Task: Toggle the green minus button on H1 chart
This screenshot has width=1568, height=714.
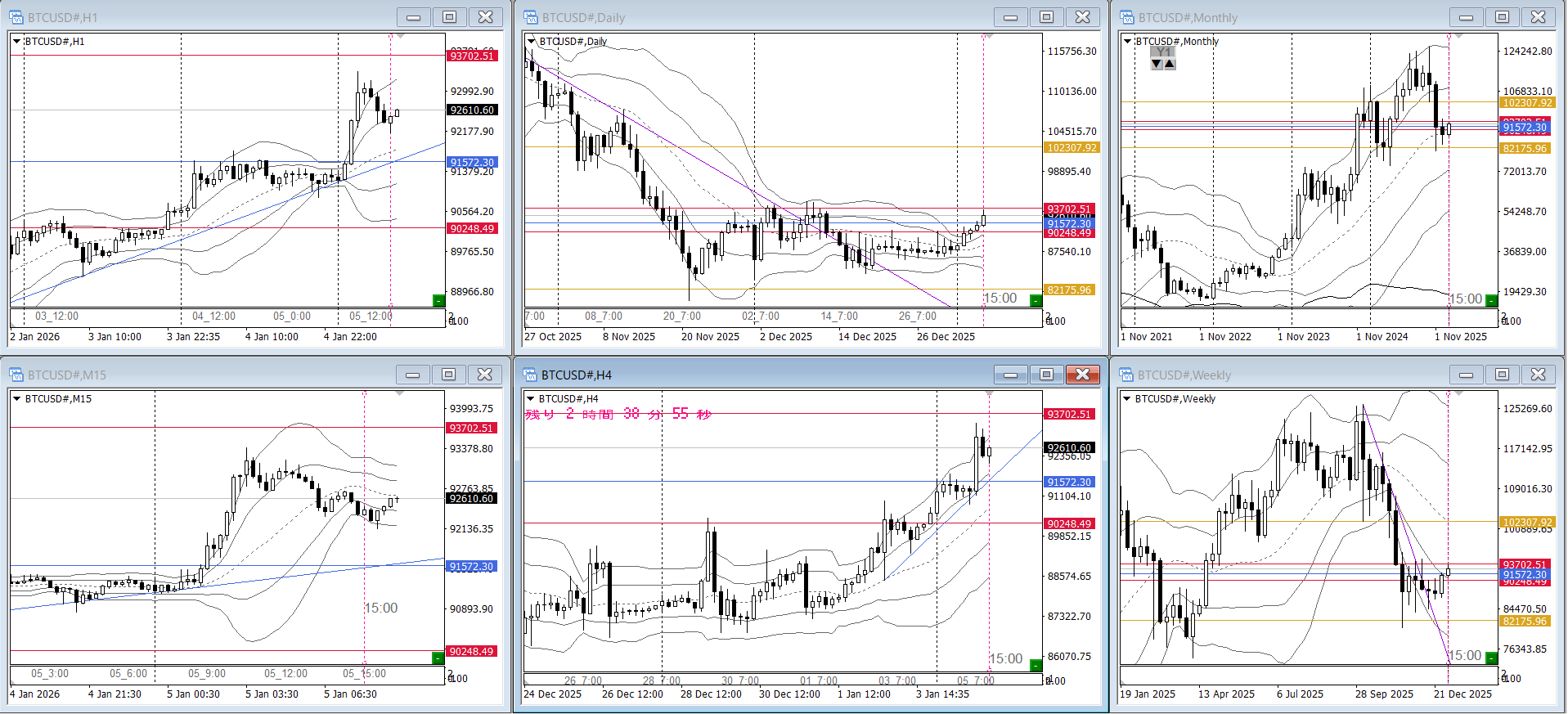Action: click(x=438, y=300)
